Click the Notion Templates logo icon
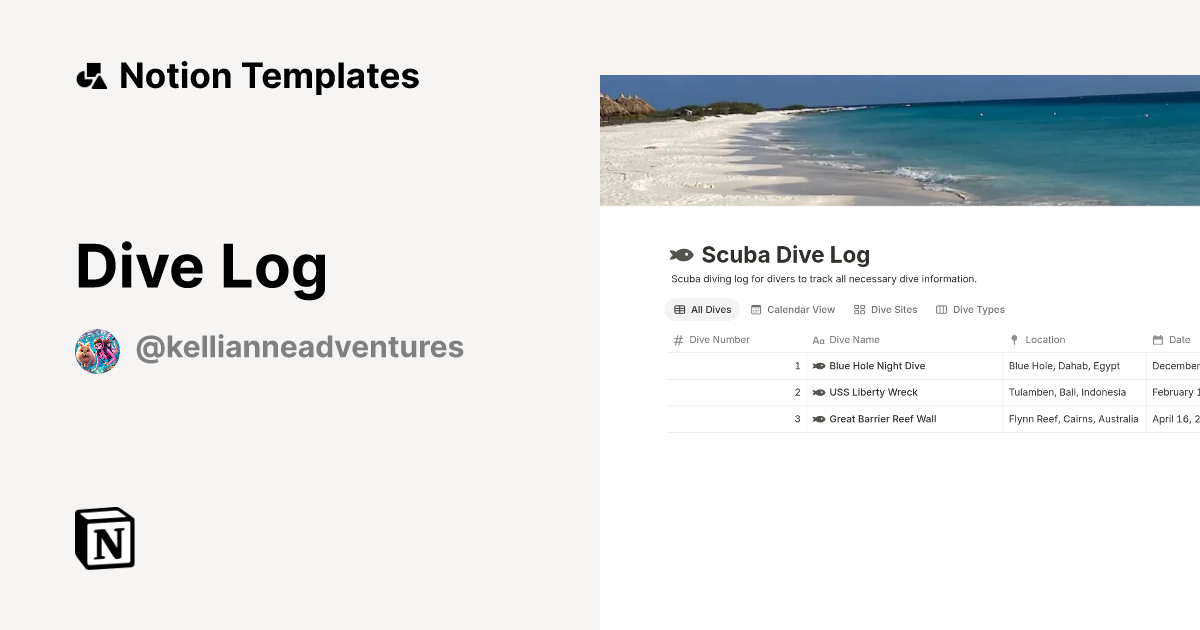1200x630 pixels. tap(91, 75)
